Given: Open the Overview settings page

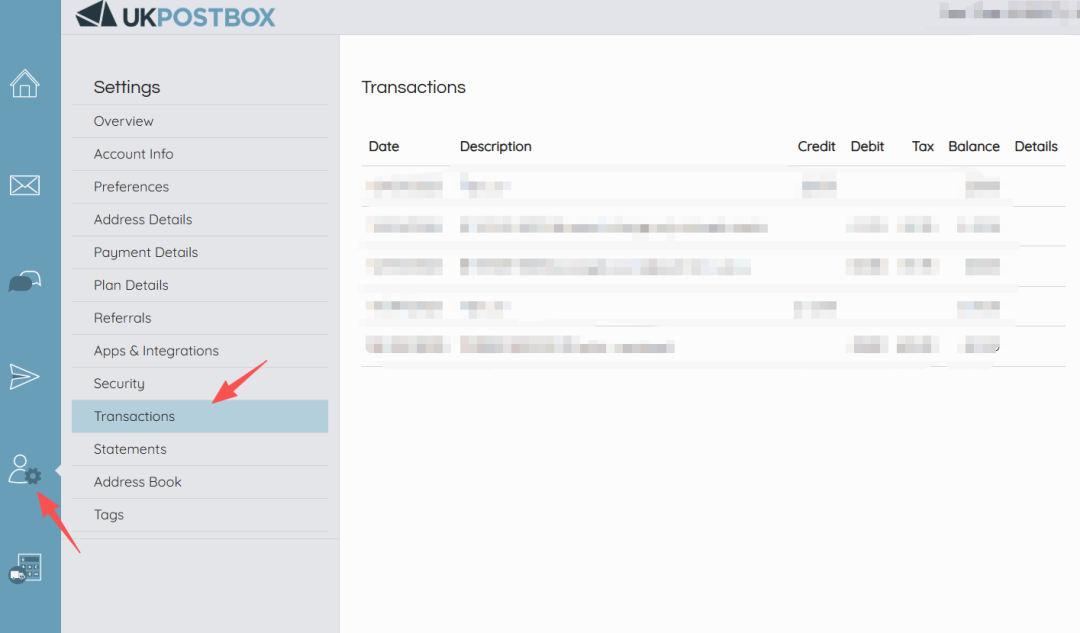Looking at the screenshot, I should click(124, 121).
